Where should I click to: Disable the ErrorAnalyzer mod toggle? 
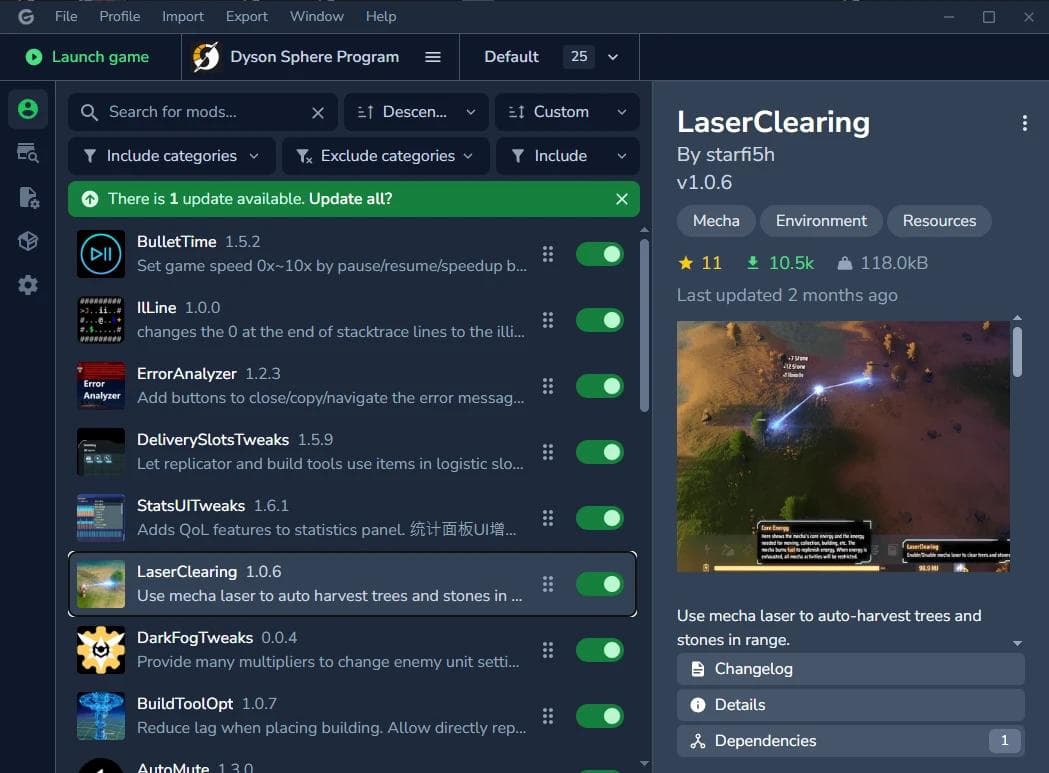(x=600, y=385)
